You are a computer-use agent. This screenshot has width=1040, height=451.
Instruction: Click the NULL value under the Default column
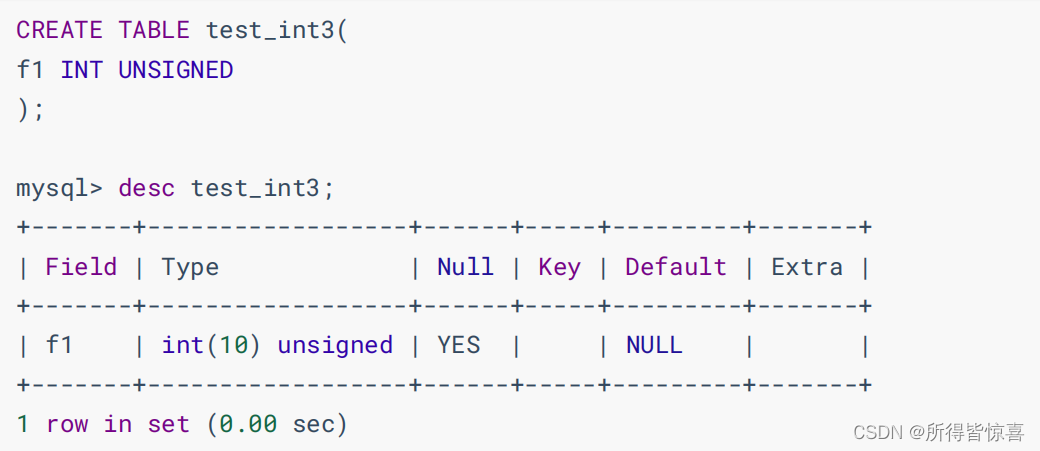[654, 345]
